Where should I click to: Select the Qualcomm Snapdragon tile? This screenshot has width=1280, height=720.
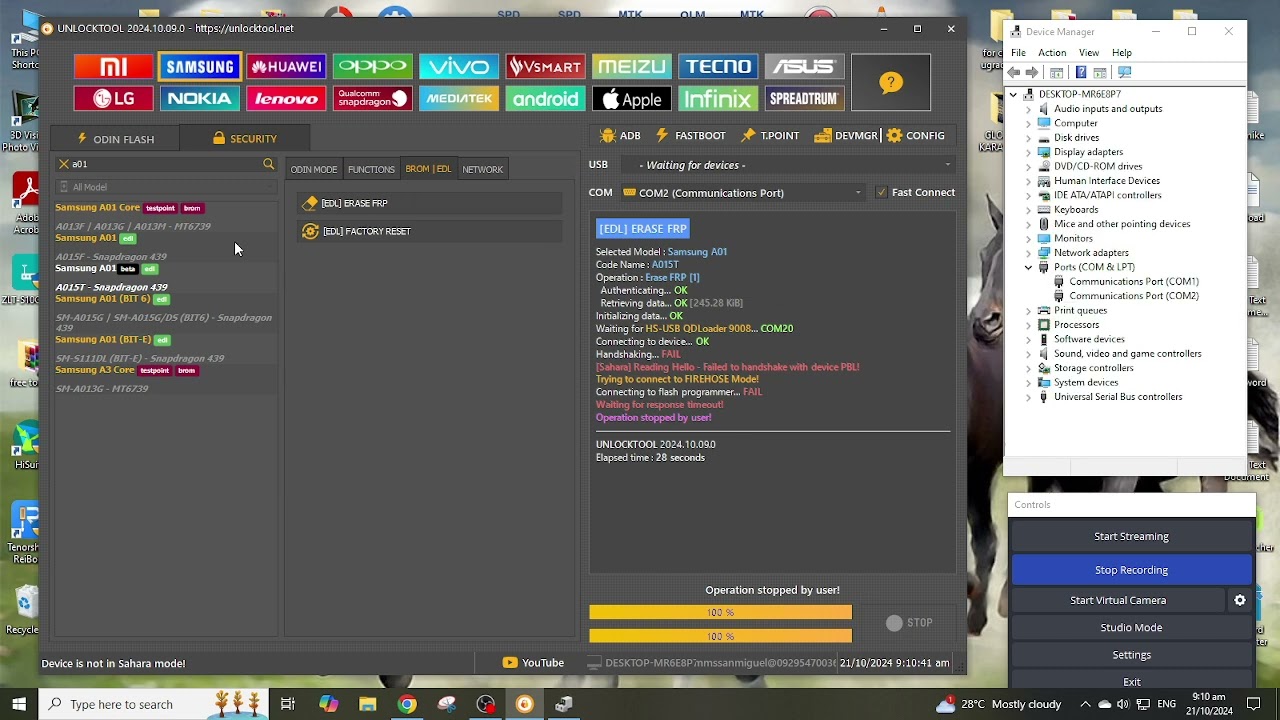373,99
